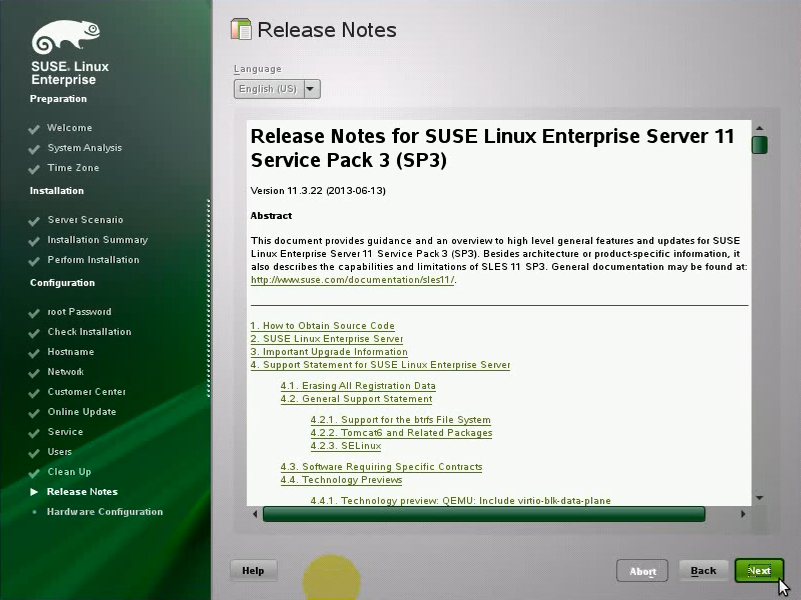Click the checkmark icon beside Perform Installation
This screenshot has height=600, width=801.
(x=34, y=260)
